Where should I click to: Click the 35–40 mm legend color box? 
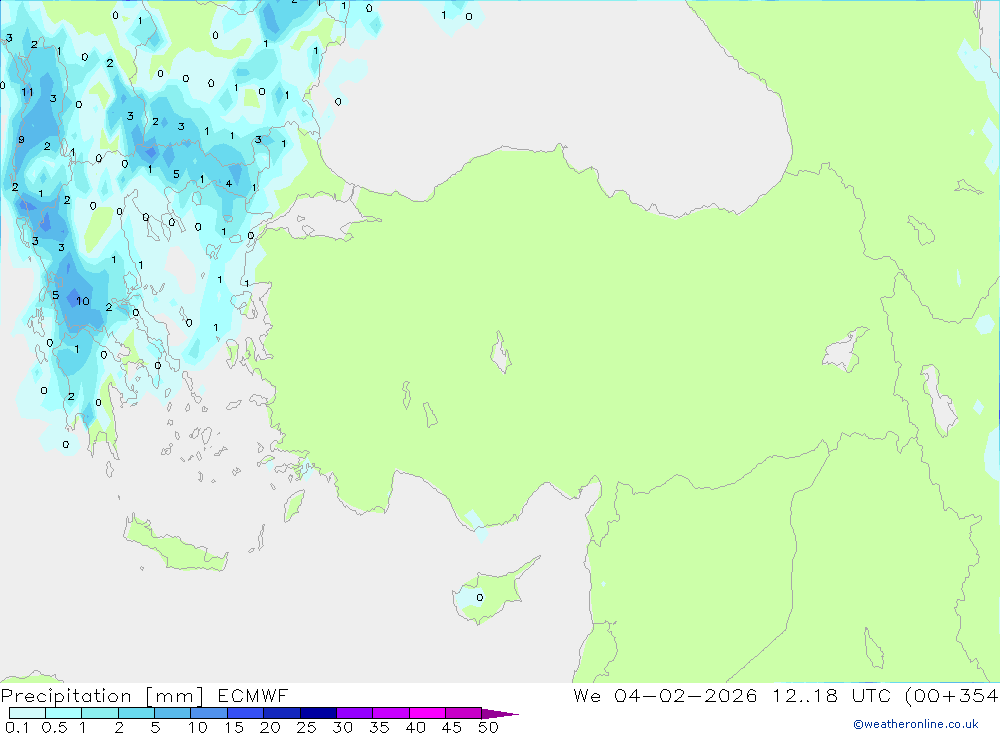(x=391, y=713)
